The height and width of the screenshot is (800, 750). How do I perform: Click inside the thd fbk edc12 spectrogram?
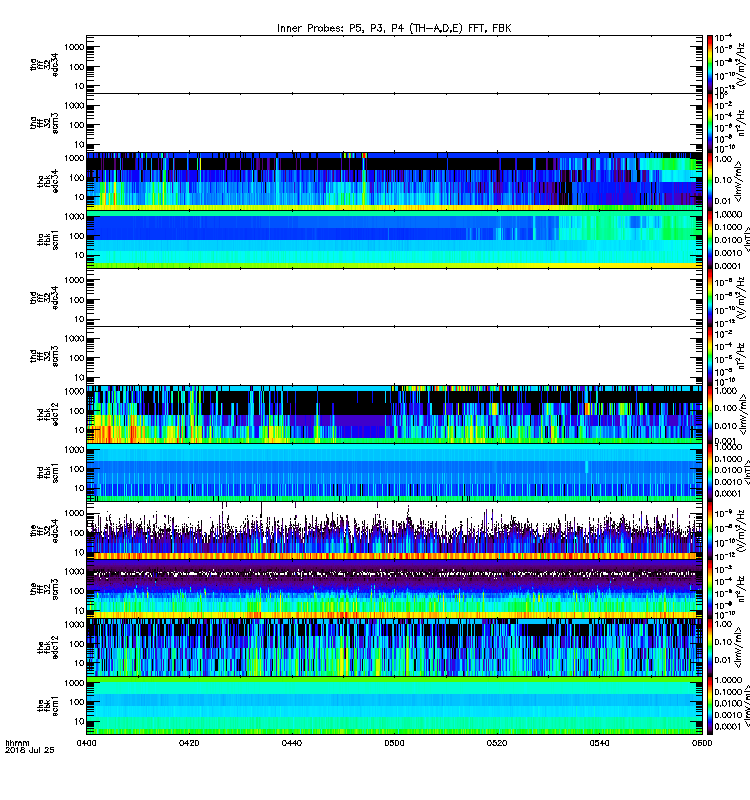(x=394, y=414)
